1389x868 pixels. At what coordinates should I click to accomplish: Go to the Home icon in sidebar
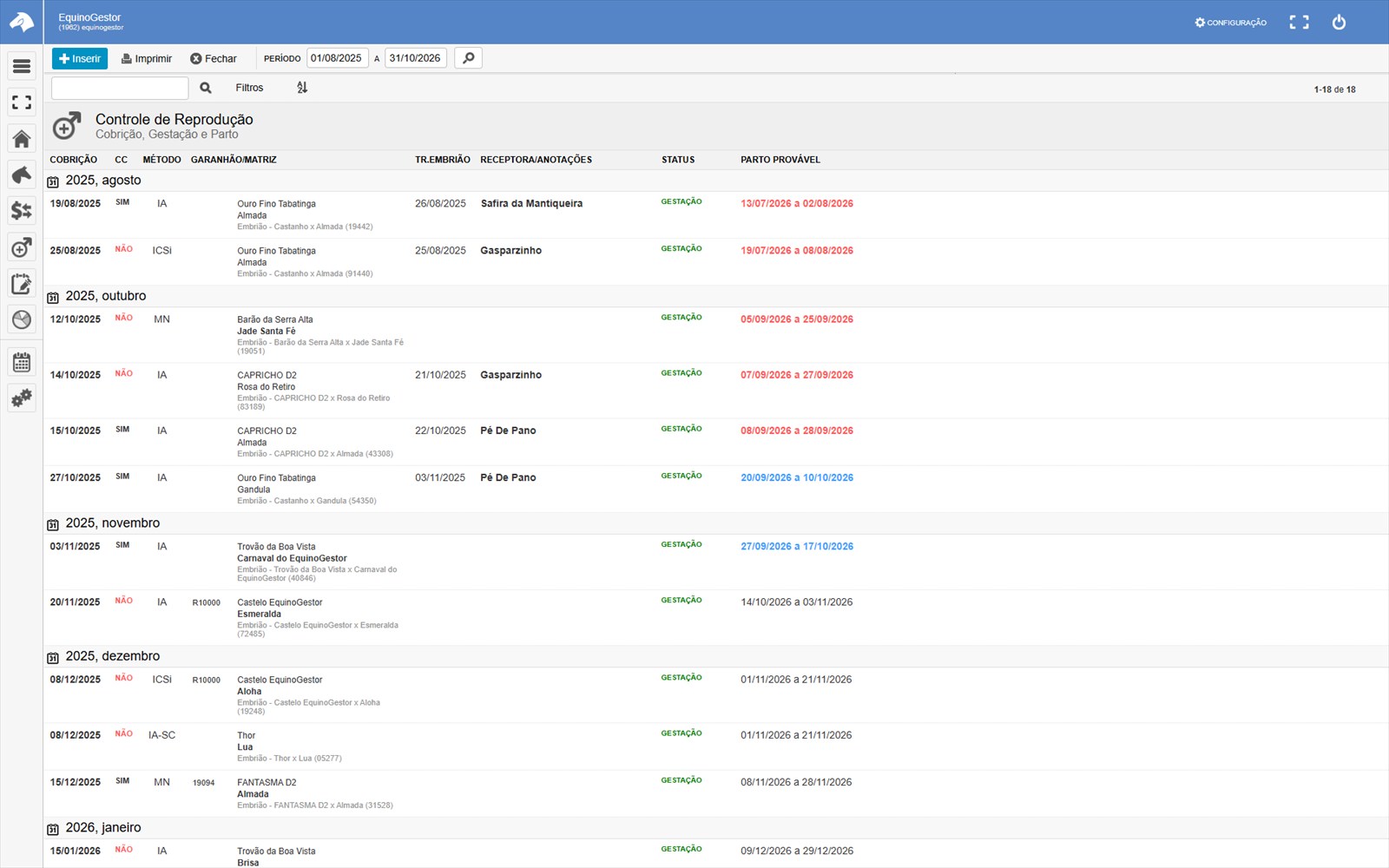tap(22, 139)
